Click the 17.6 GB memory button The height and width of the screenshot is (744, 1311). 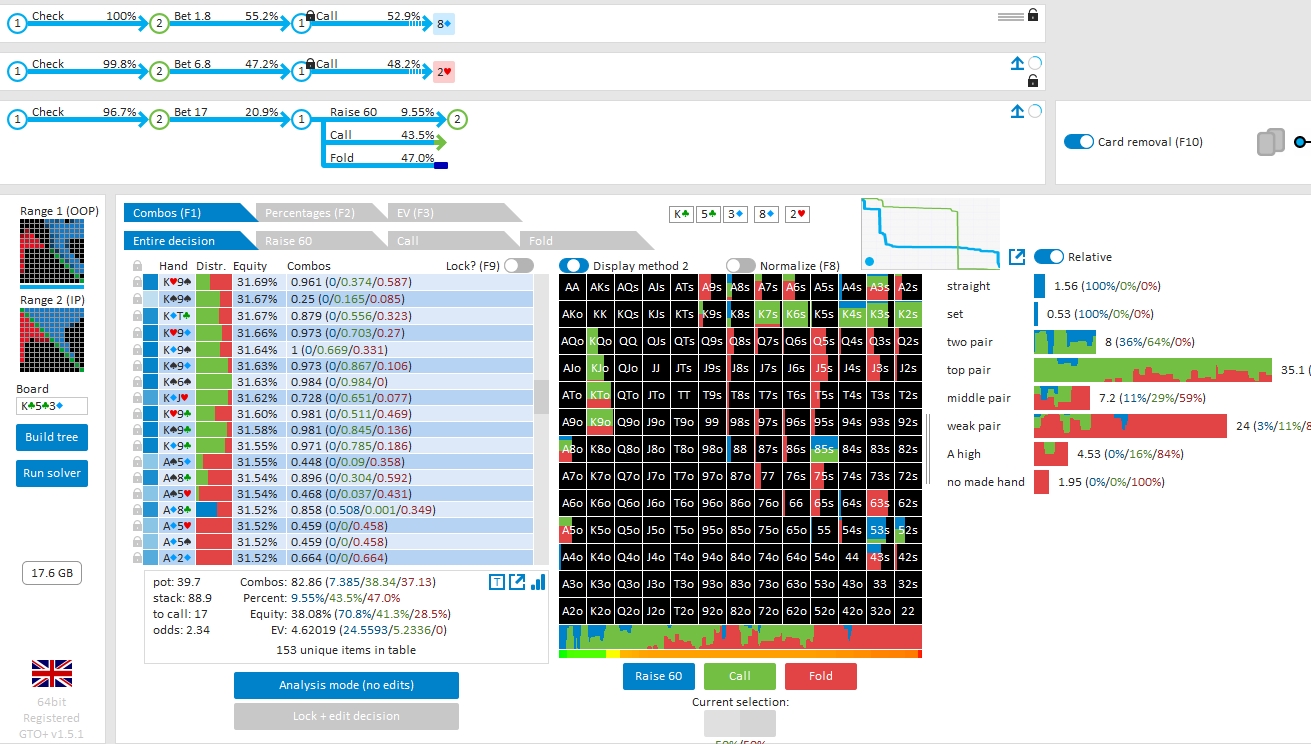tap(52, 573)
